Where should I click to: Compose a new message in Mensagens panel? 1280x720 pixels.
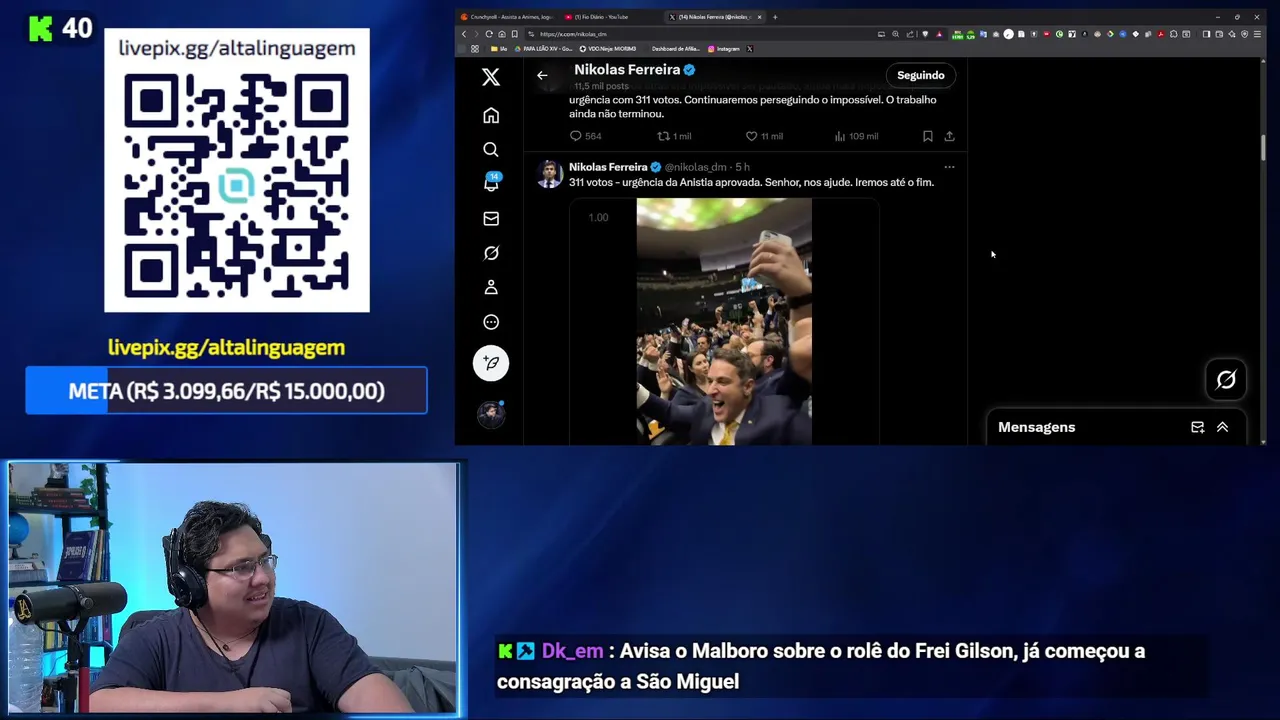click(x=1197, y=427)
